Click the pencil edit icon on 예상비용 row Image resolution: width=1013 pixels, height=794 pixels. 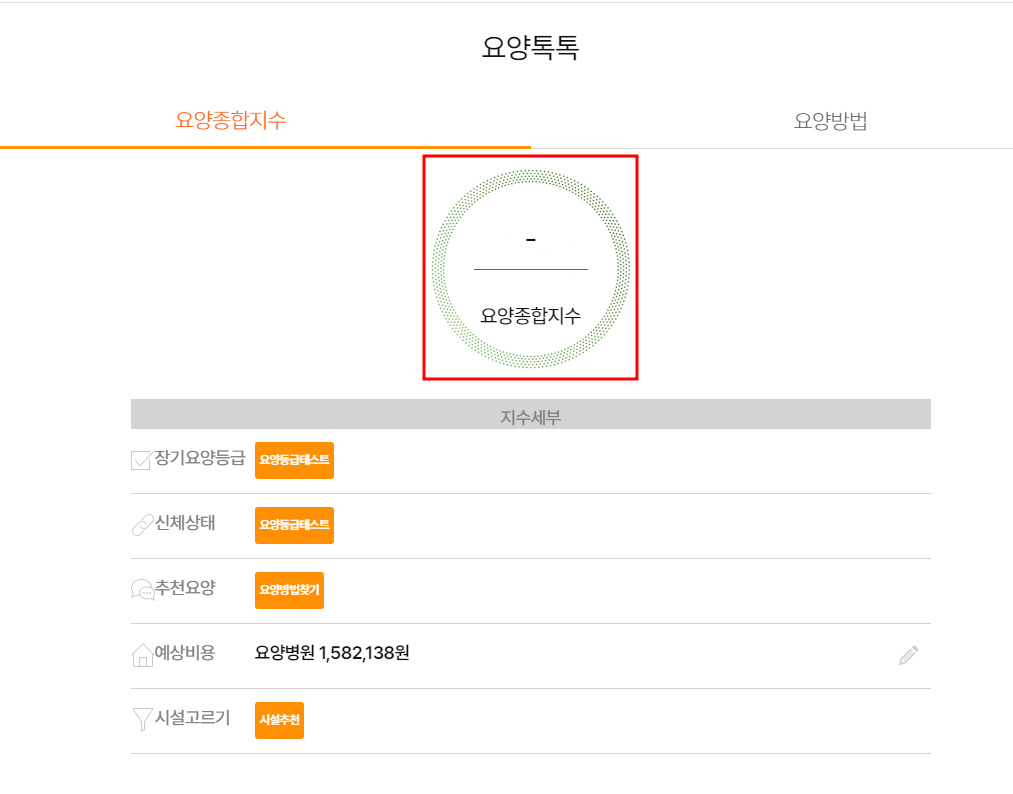coord(908,655)
